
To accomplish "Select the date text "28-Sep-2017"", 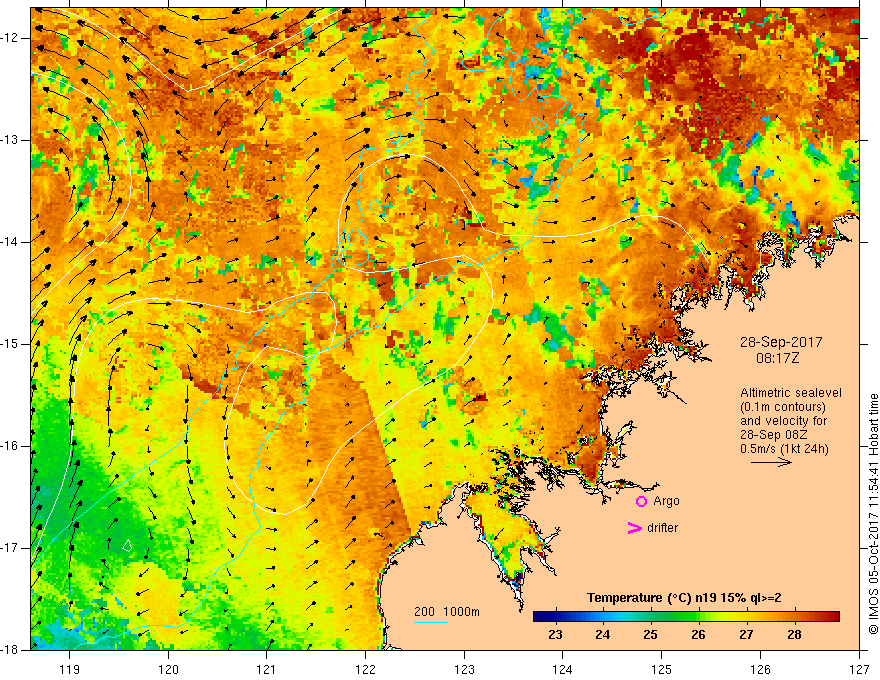I will pyautogui.click(x=781, y=342).
